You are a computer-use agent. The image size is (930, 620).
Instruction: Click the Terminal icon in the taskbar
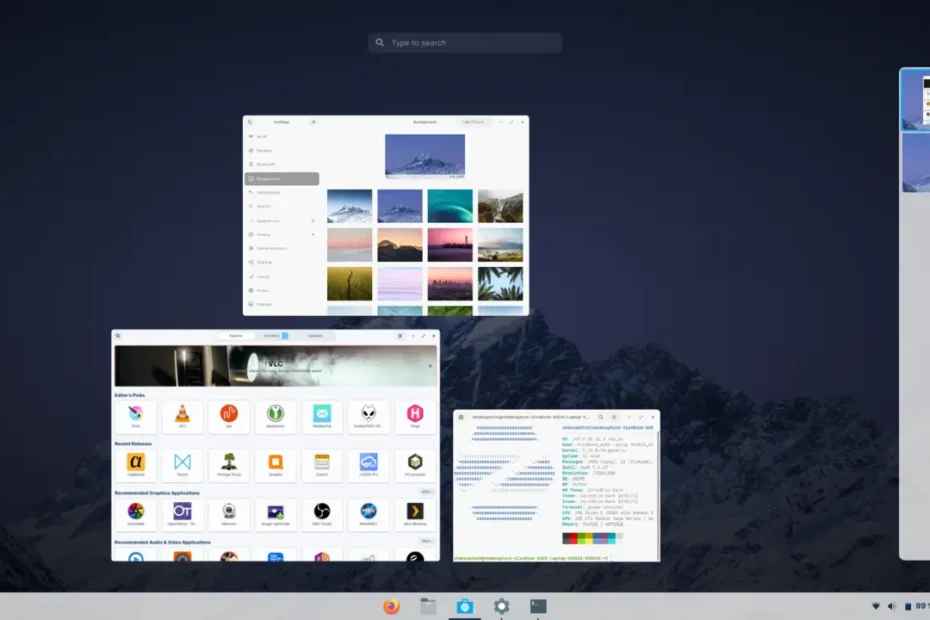(x=538, y=606)
